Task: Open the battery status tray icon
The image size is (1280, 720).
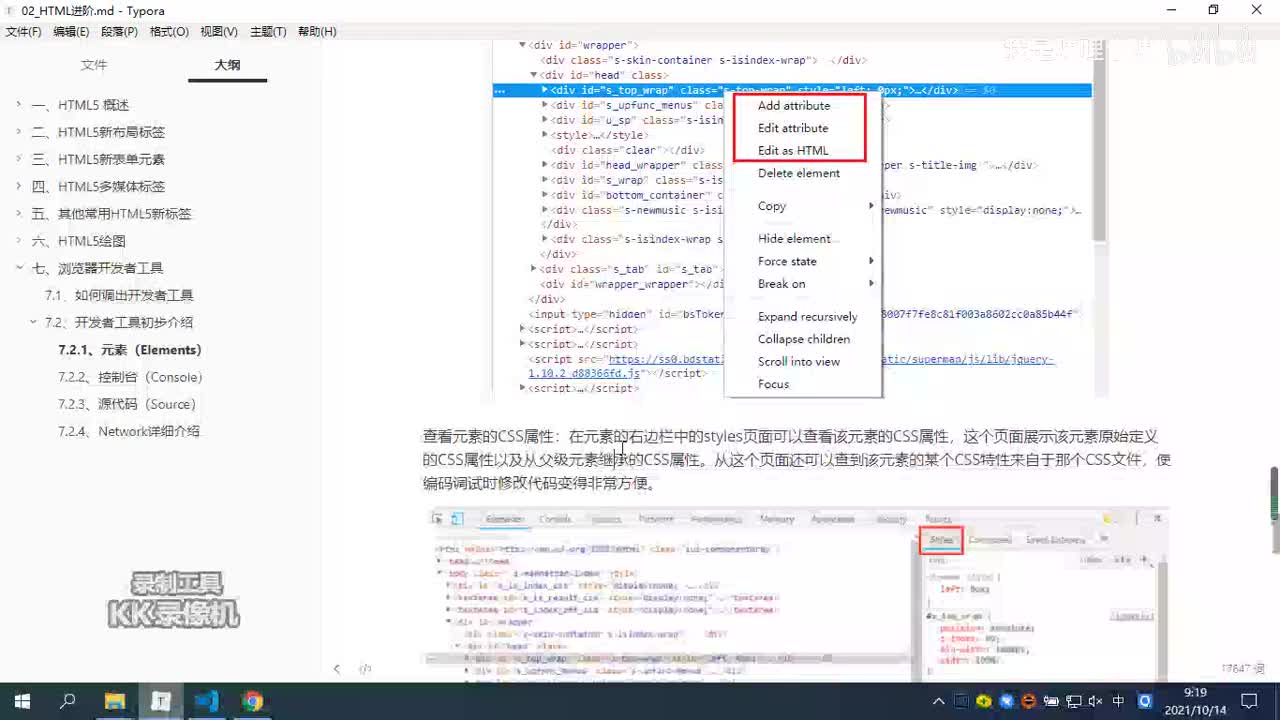Action: pyautogui.click(x=1050, y=701)
